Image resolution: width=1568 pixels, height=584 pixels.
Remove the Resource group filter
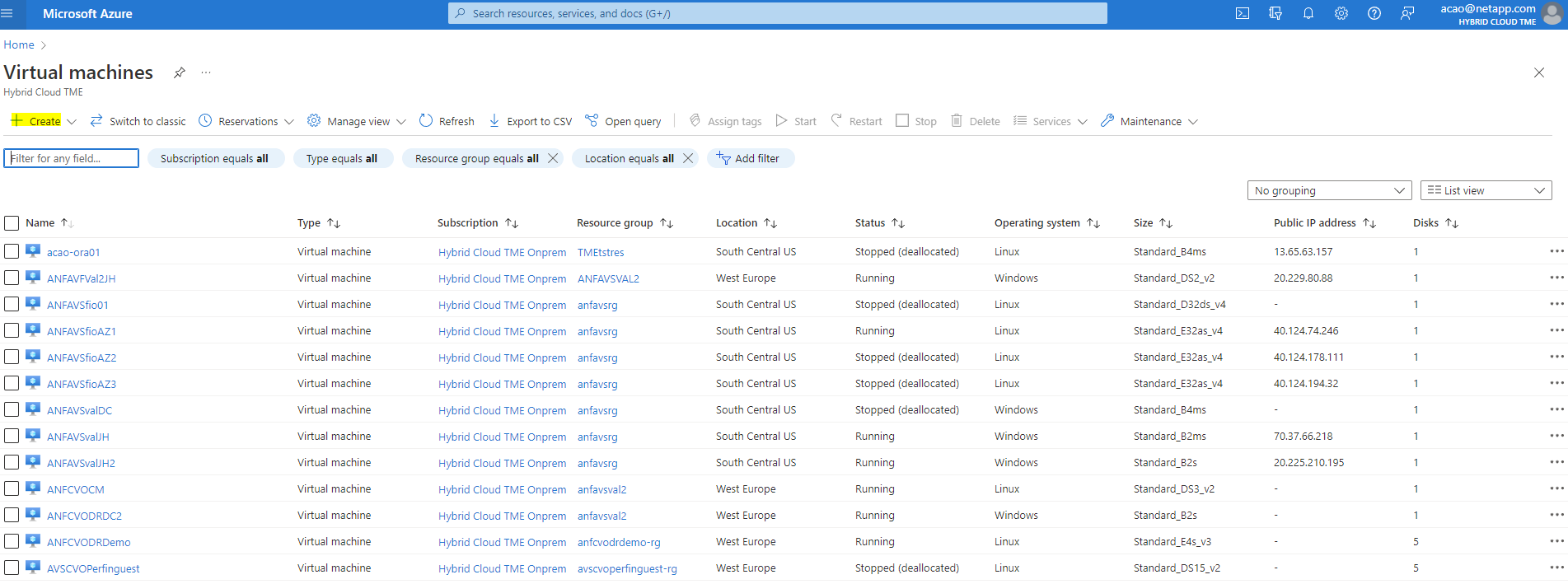pos(553,158)
